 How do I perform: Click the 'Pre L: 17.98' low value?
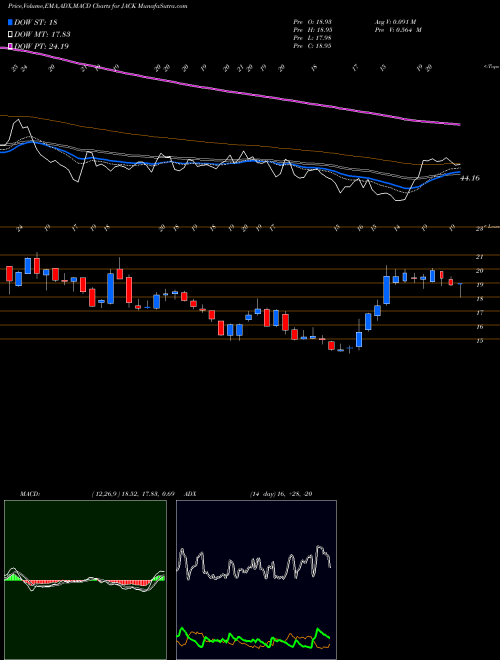[312, 38]
